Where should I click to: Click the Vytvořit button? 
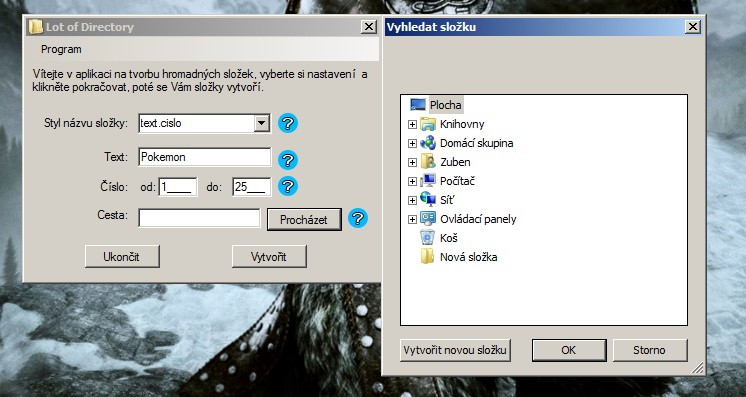(269, 257)
